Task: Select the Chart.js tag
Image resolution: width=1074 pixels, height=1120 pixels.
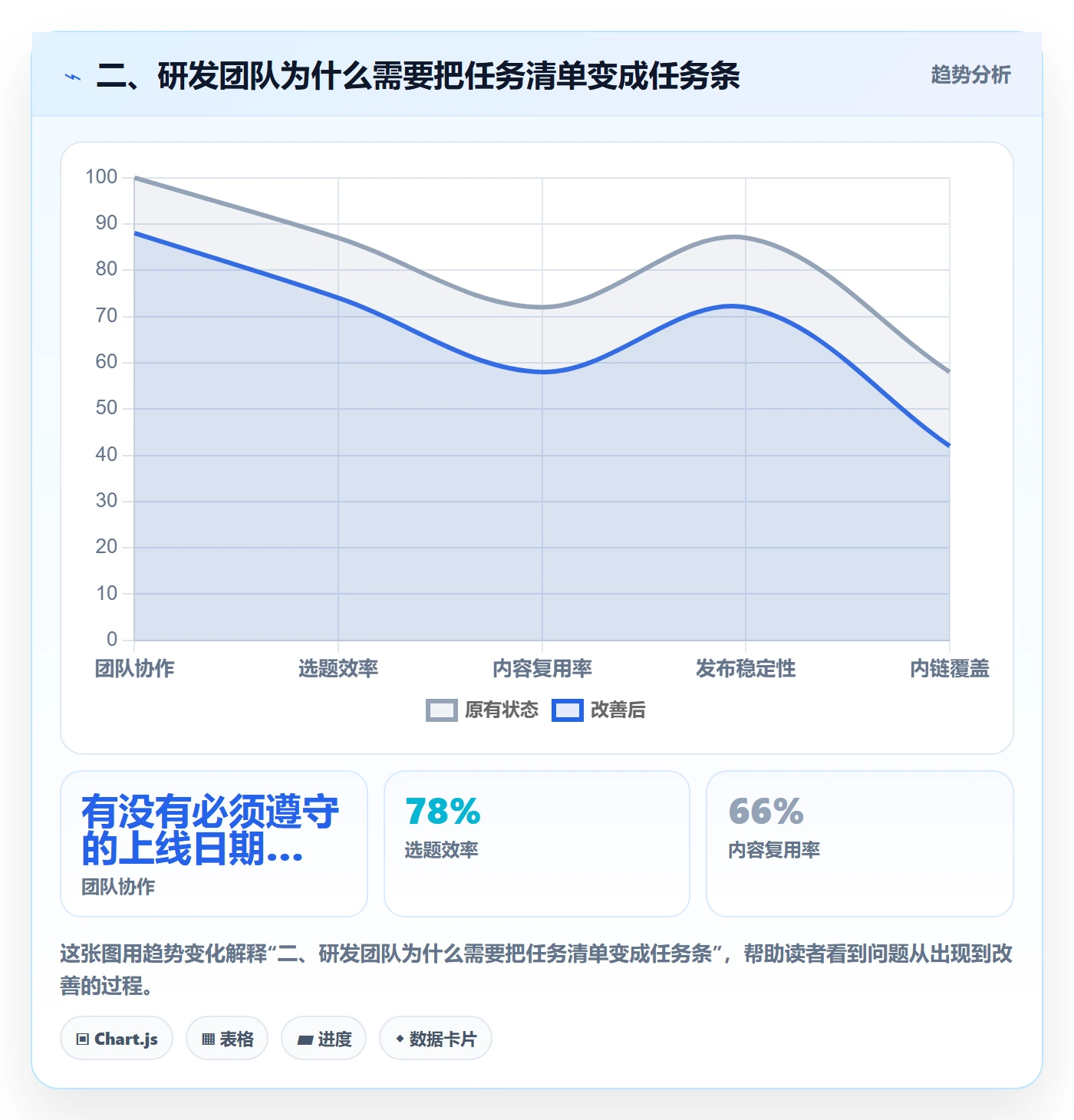Action: tap(117, 1039)
